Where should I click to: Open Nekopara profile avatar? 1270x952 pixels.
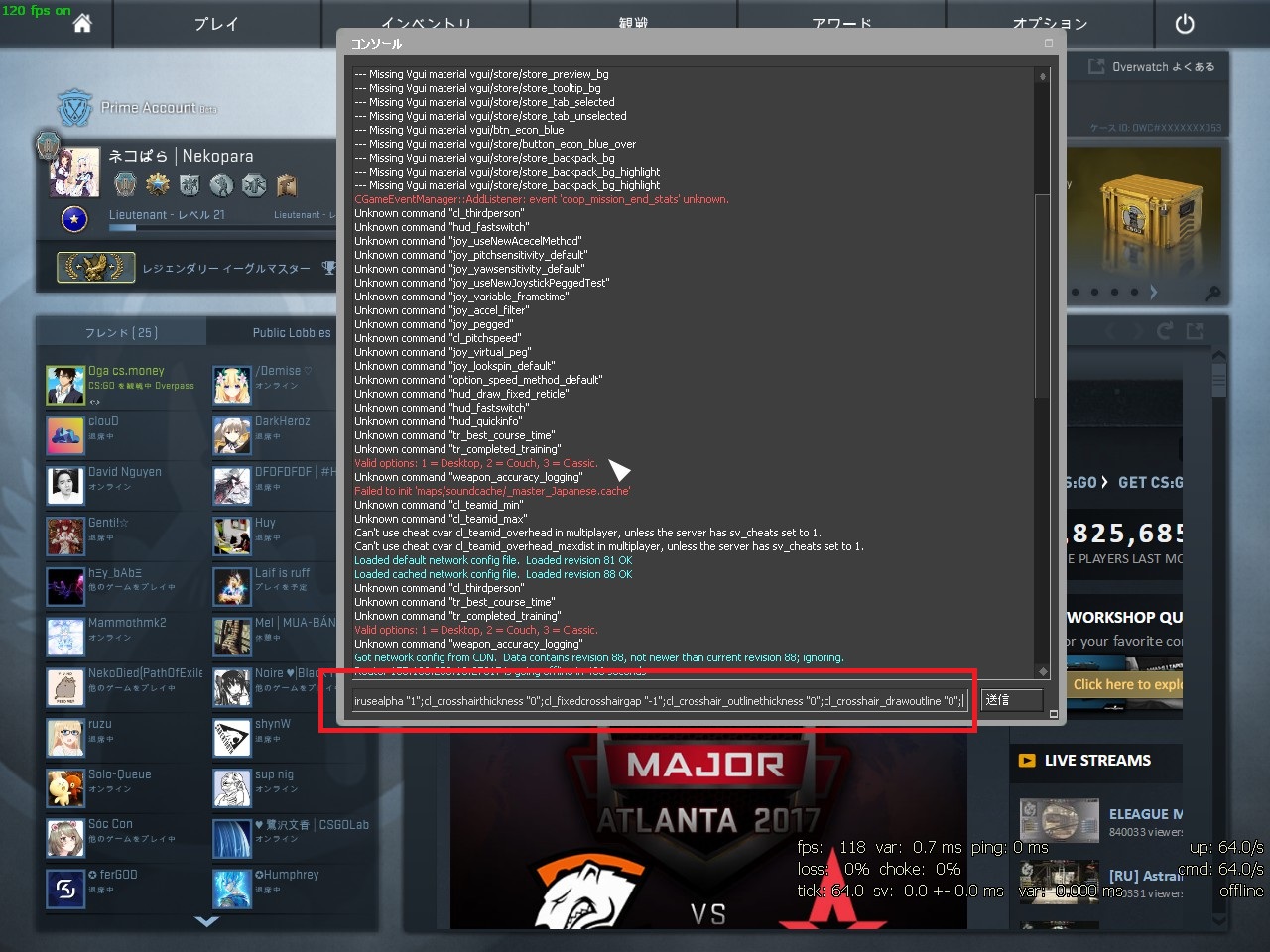pos(74,173)
